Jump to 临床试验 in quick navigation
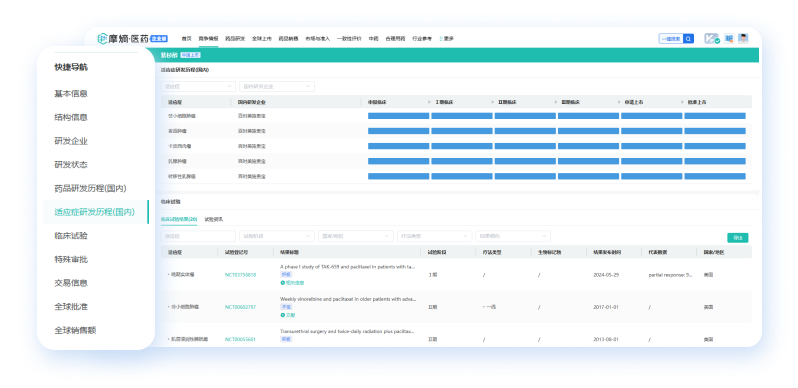Image resolution: width=798 pixels, height=388 pixels. click(x=71, y=236)
